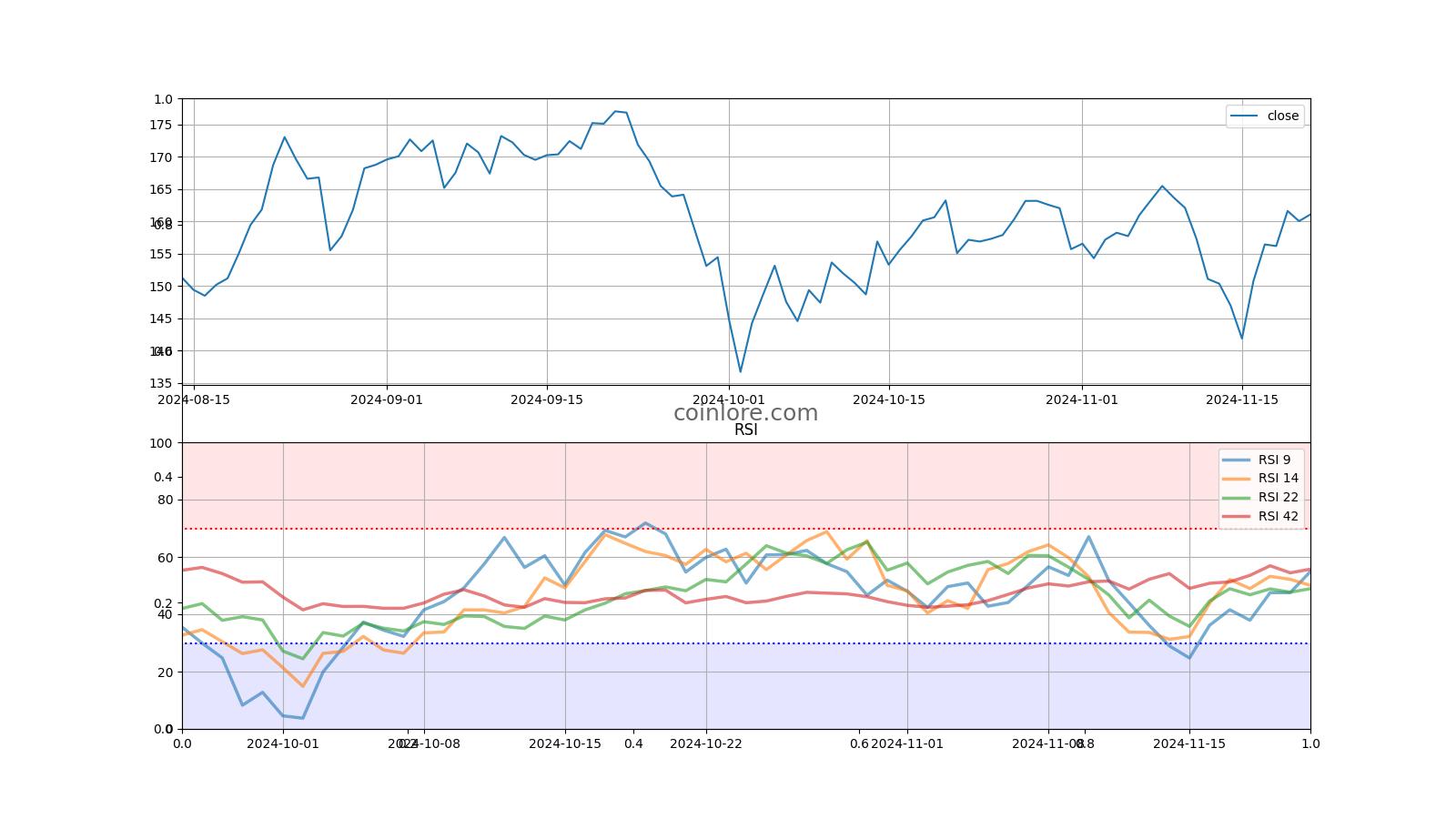
Task: Select the 'RSI 14' legend entry
Action: click(x=1260, y=478)
